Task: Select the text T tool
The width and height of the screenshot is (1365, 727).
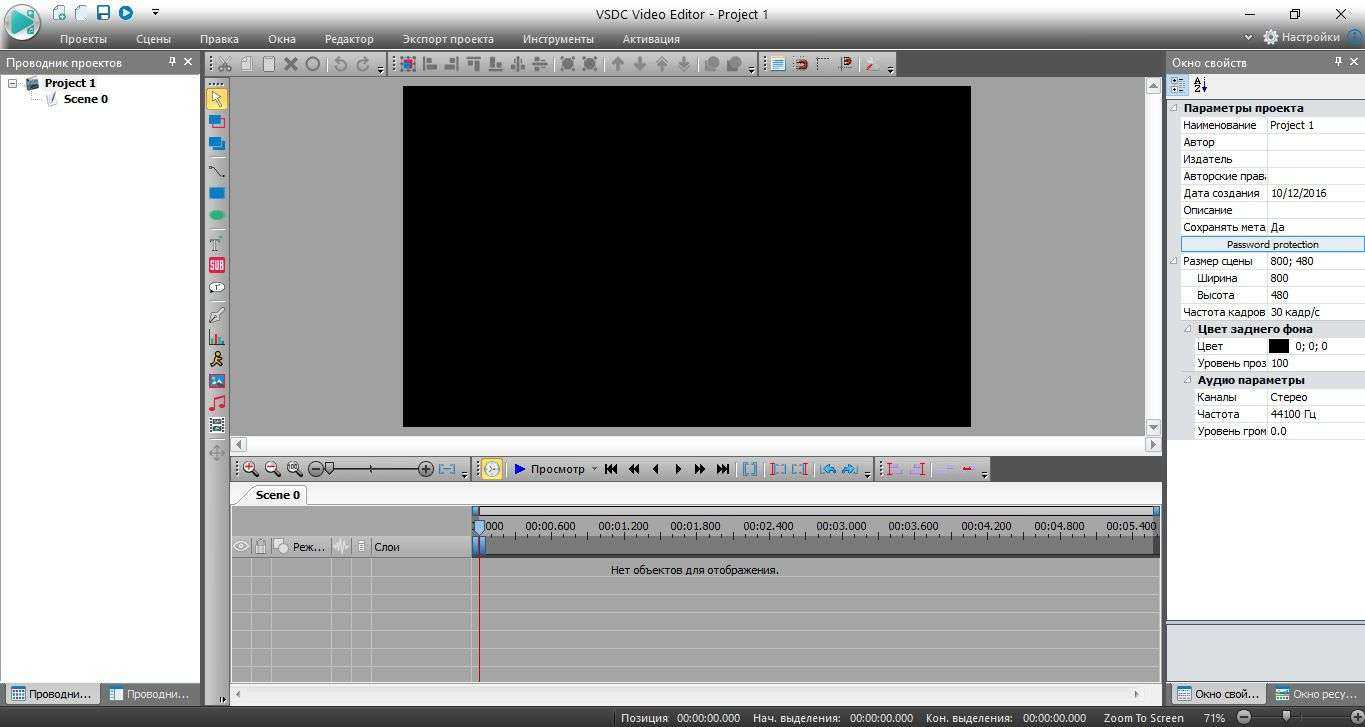Action: [x=216, y=243]
